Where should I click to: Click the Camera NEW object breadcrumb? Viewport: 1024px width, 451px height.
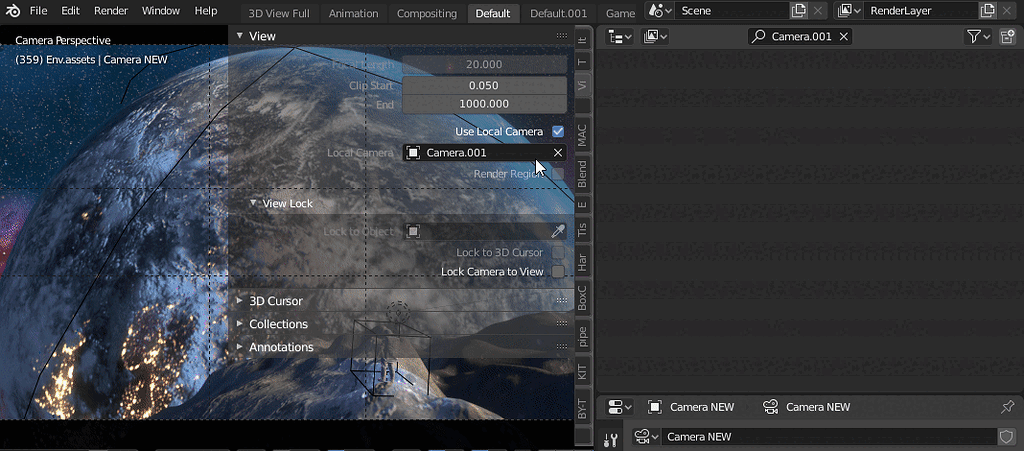[691, 407]
